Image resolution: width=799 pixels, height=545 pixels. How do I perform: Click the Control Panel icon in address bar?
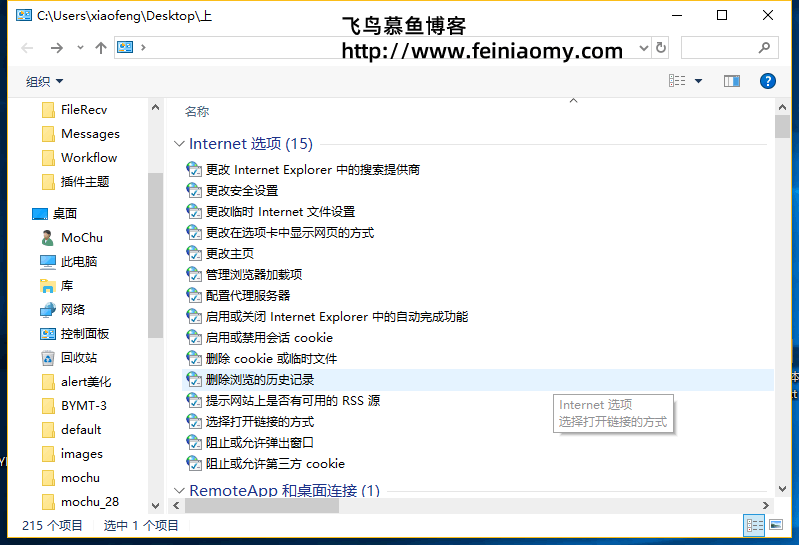pyautogui.click(x=125, y=47)
